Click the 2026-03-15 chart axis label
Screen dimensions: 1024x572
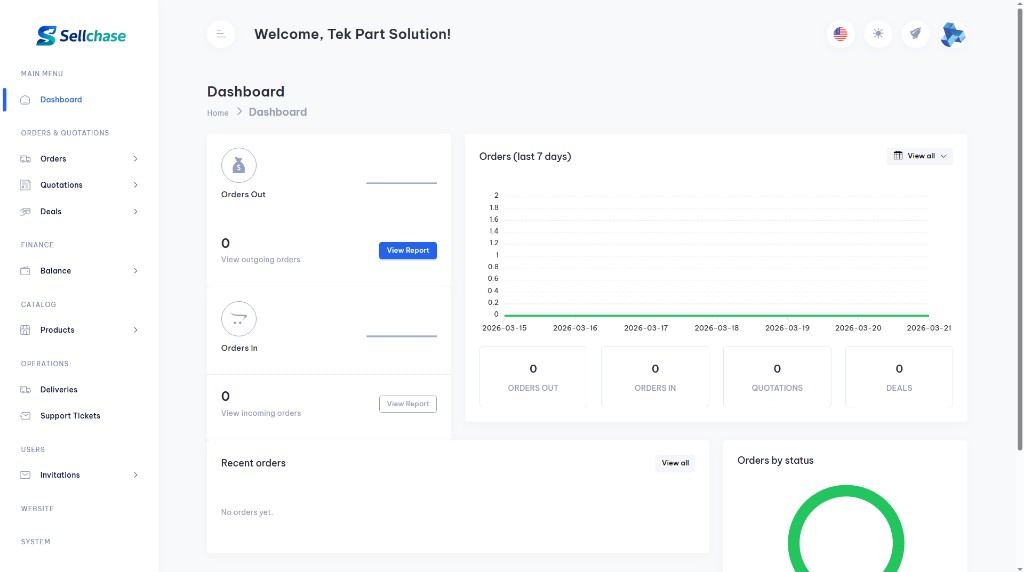click(504, 328)
